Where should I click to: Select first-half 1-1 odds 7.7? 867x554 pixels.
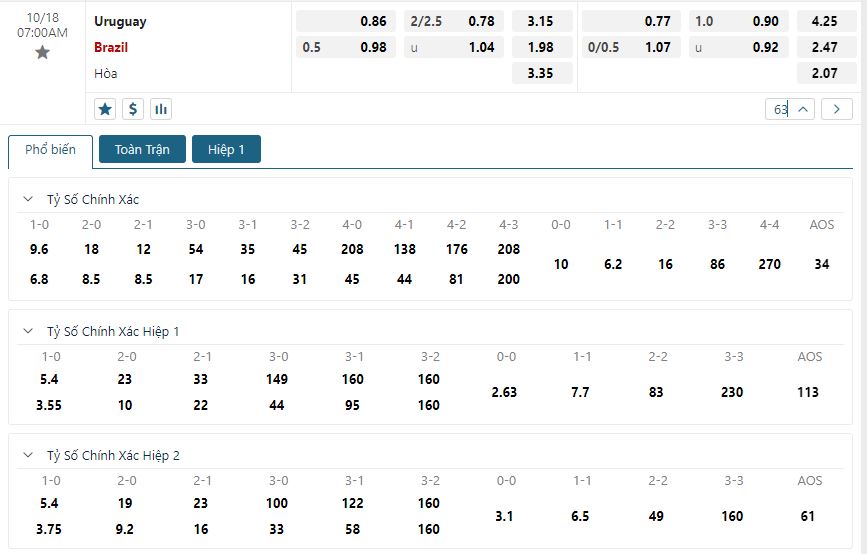[x=580, y=393]
